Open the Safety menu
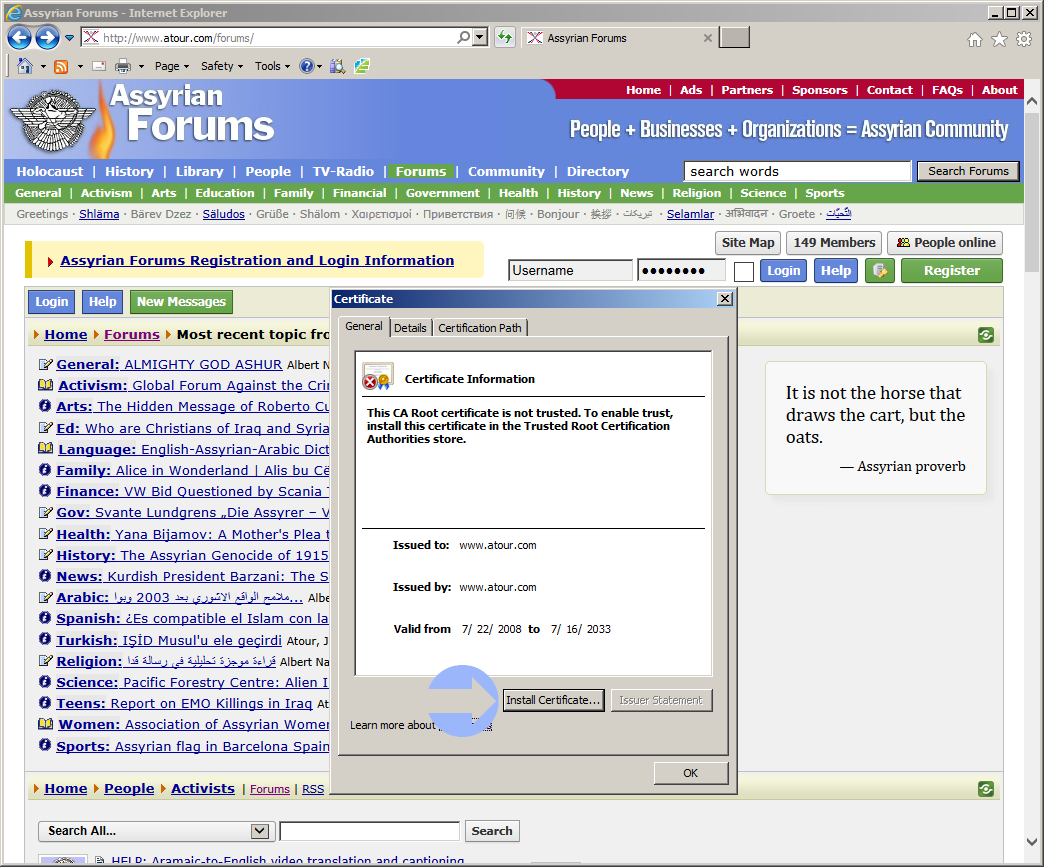 click(x=222, y=66)
